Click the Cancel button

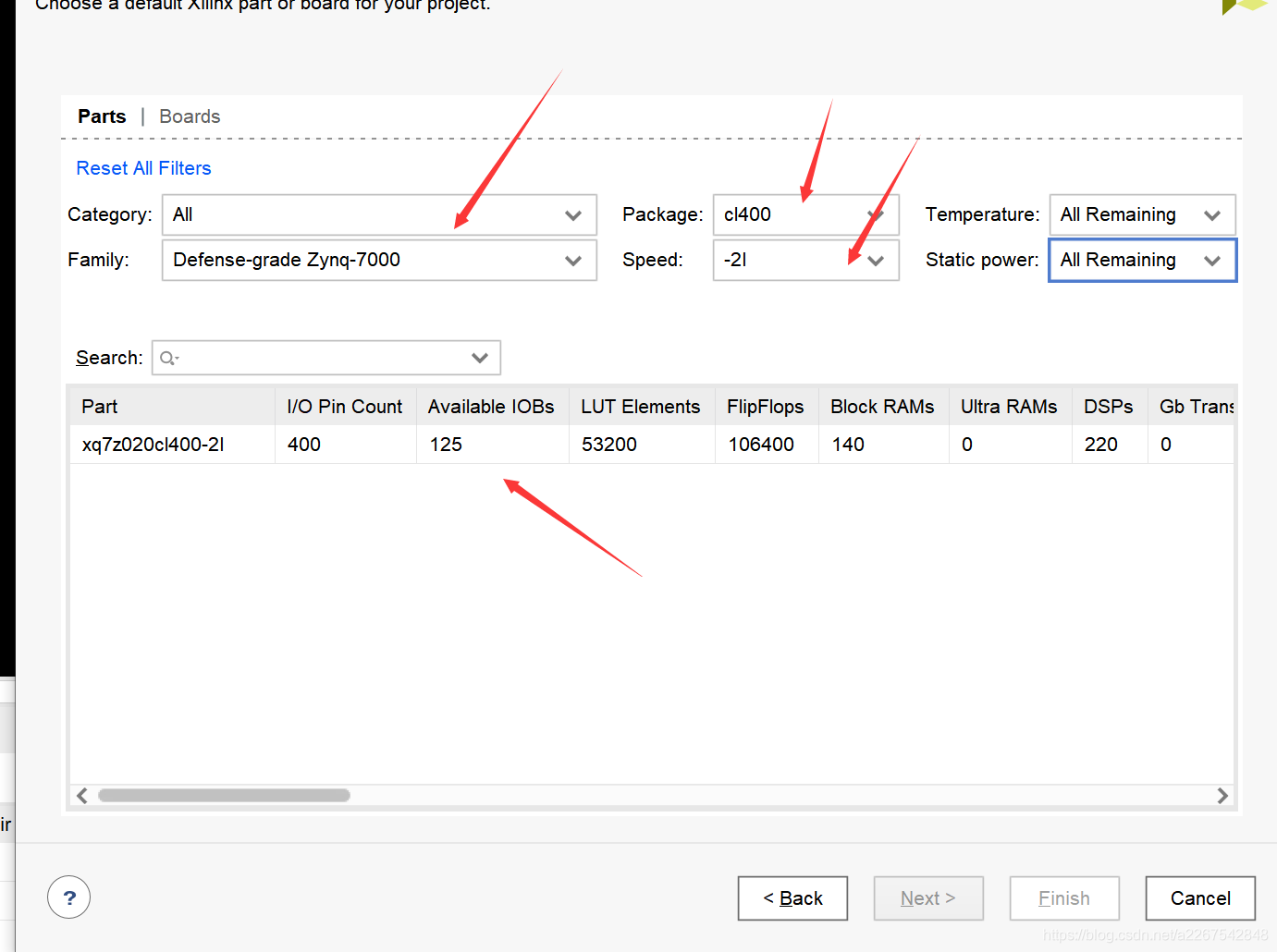pos(1200,898)
